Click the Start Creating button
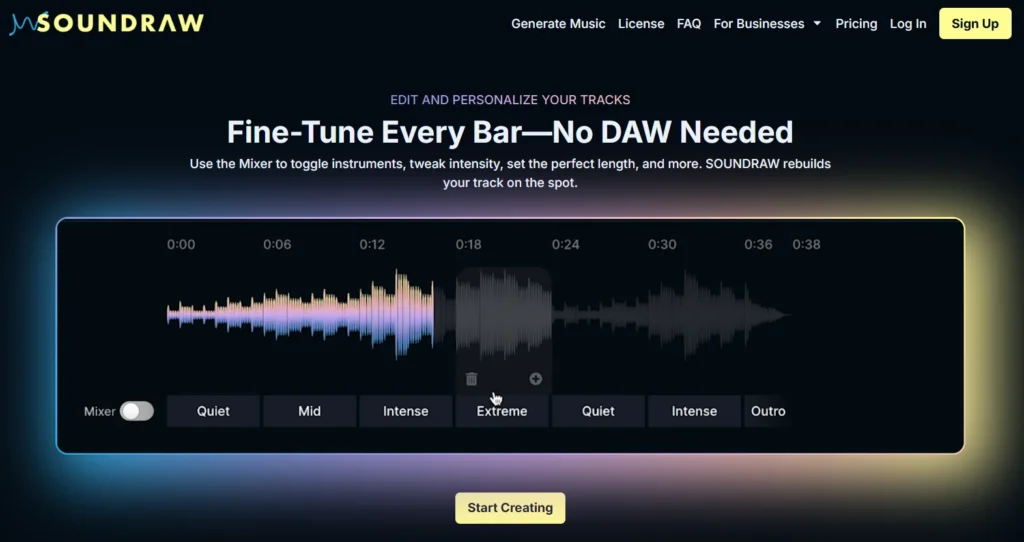 point(510,507)
